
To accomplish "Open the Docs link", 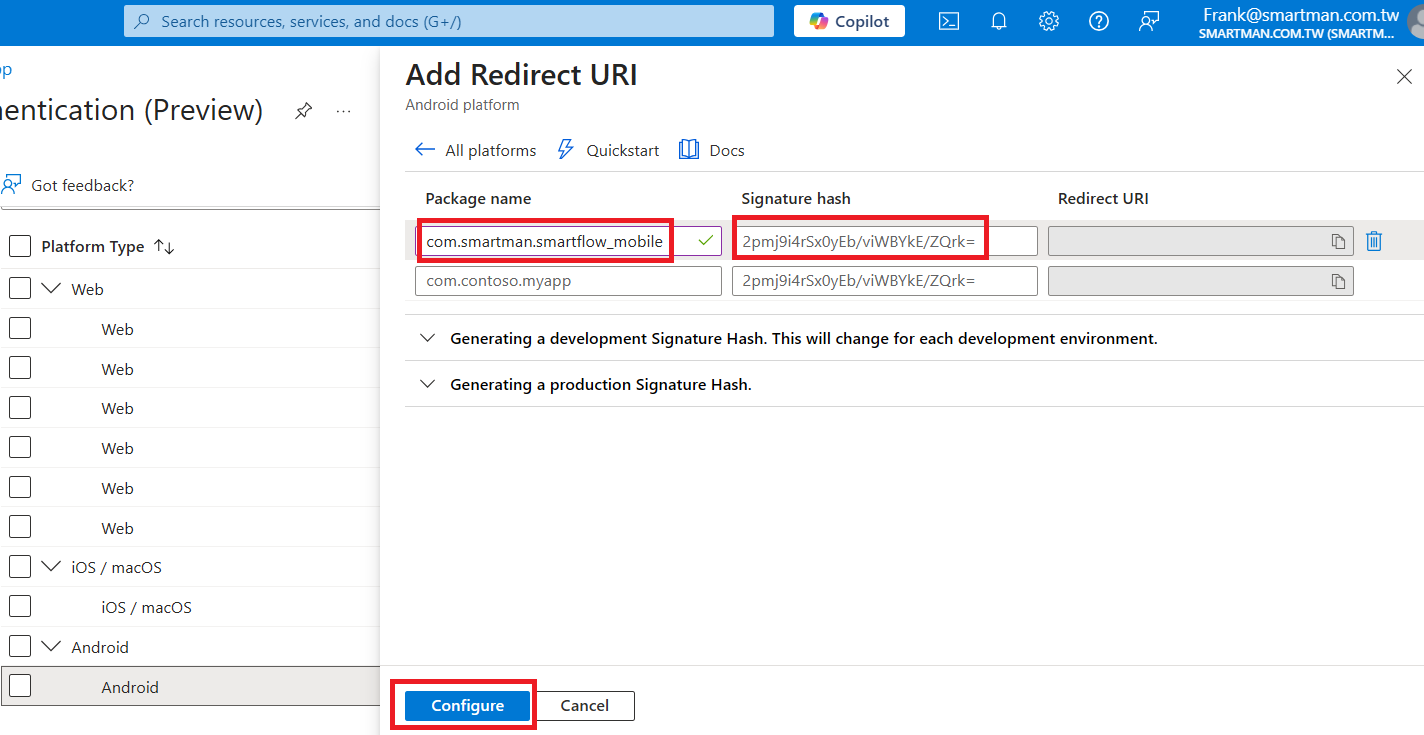I will point(712,150).
